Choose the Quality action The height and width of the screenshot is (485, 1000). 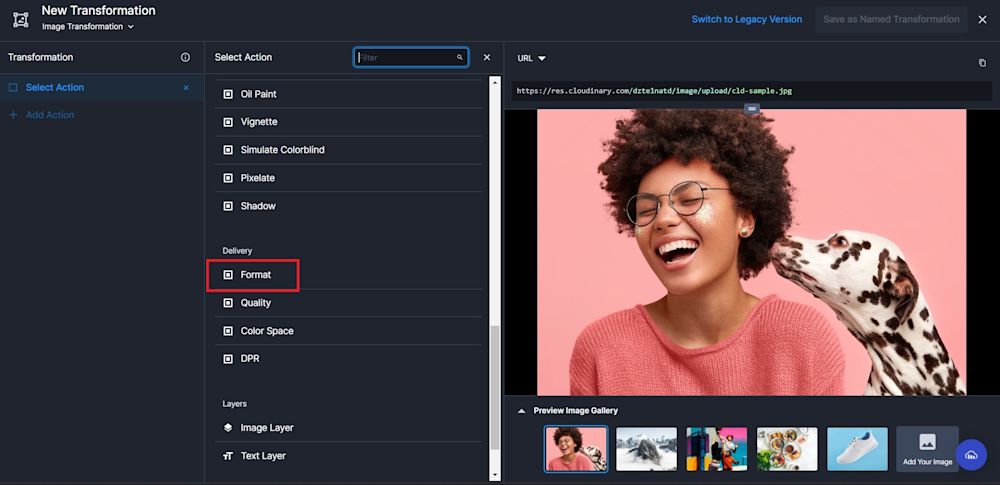[255, 303]
